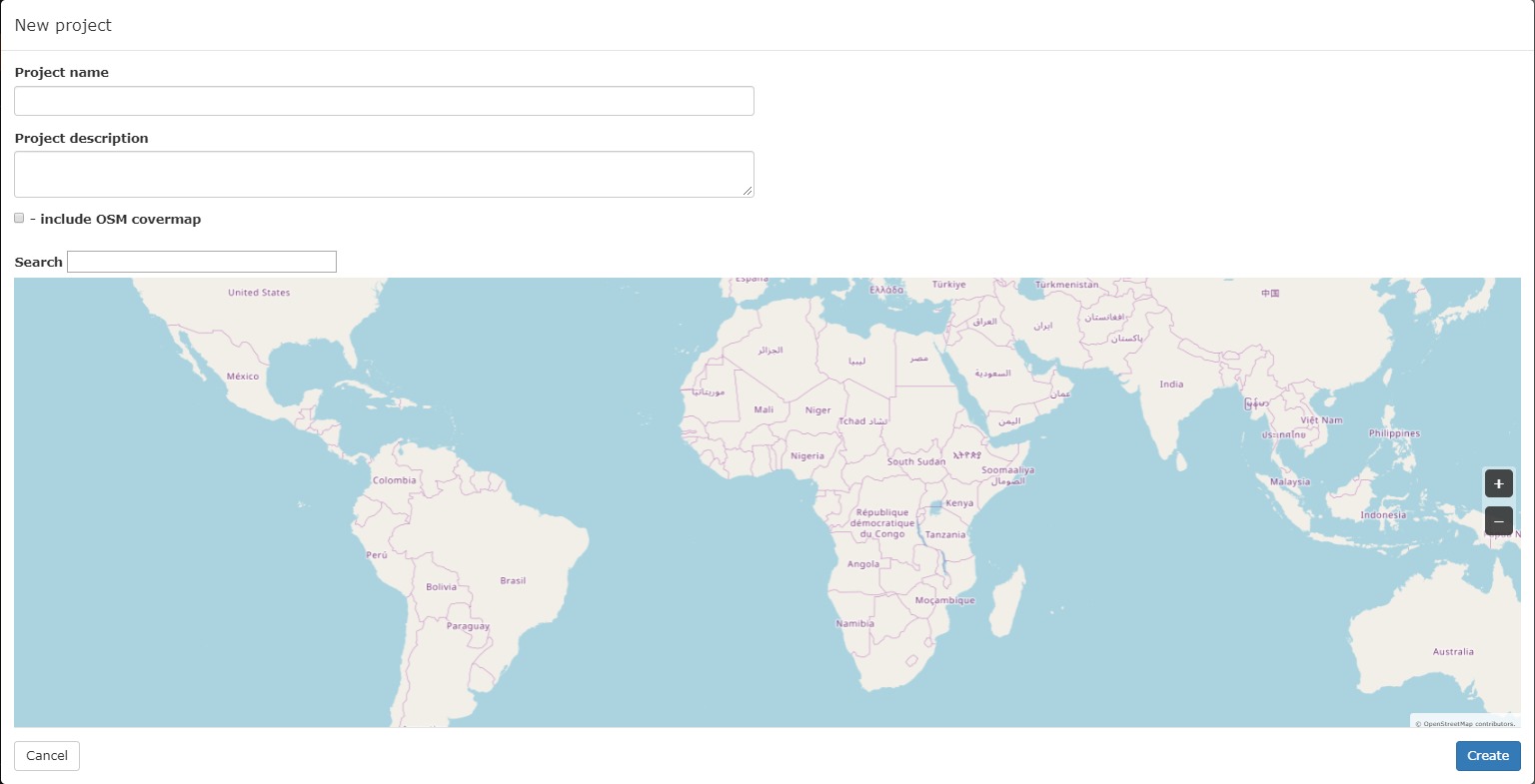The image size is (1535, 784).
Task: Click the United States label on map
Action: (x=259, y=293)
